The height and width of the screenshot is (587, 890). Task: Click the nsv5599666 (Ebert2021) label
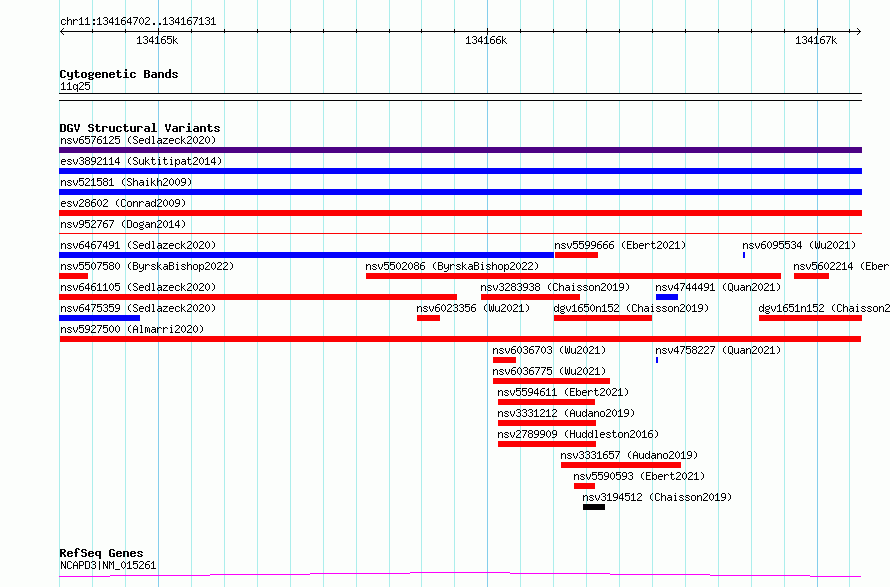coord(620,245)
